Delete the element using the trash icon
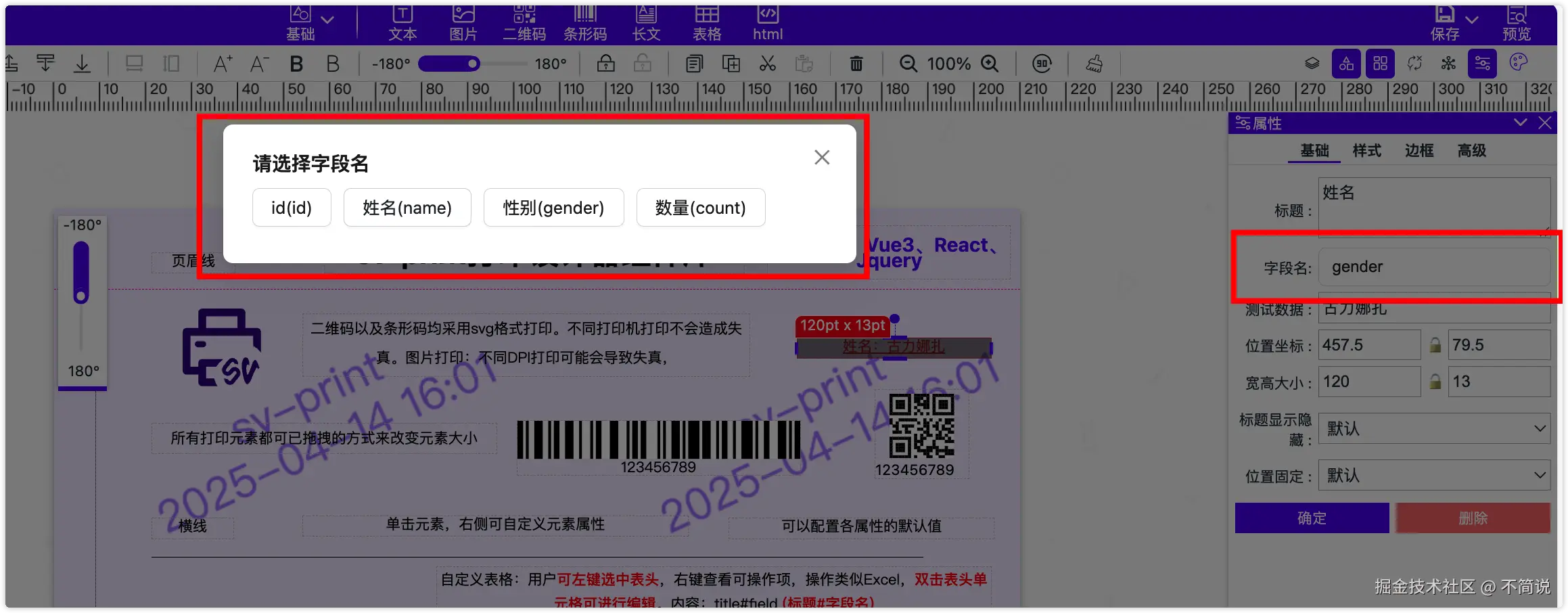Screen dimensions: 1568x613 [x=856, y=64]
